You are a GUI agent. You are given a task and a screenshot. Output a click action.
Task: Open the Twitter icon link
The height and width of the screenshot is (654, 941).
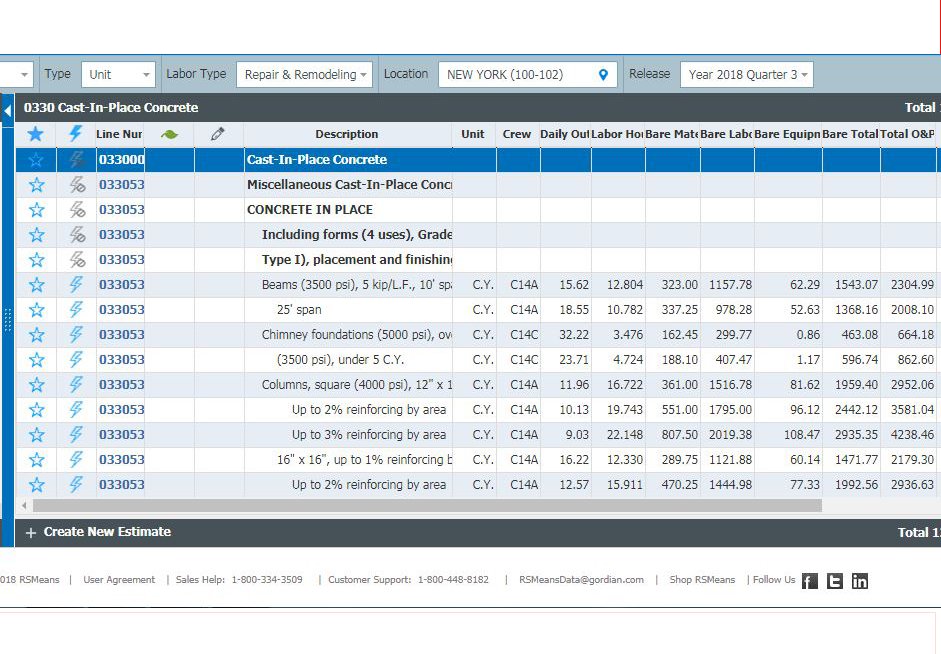click(835, 581)
